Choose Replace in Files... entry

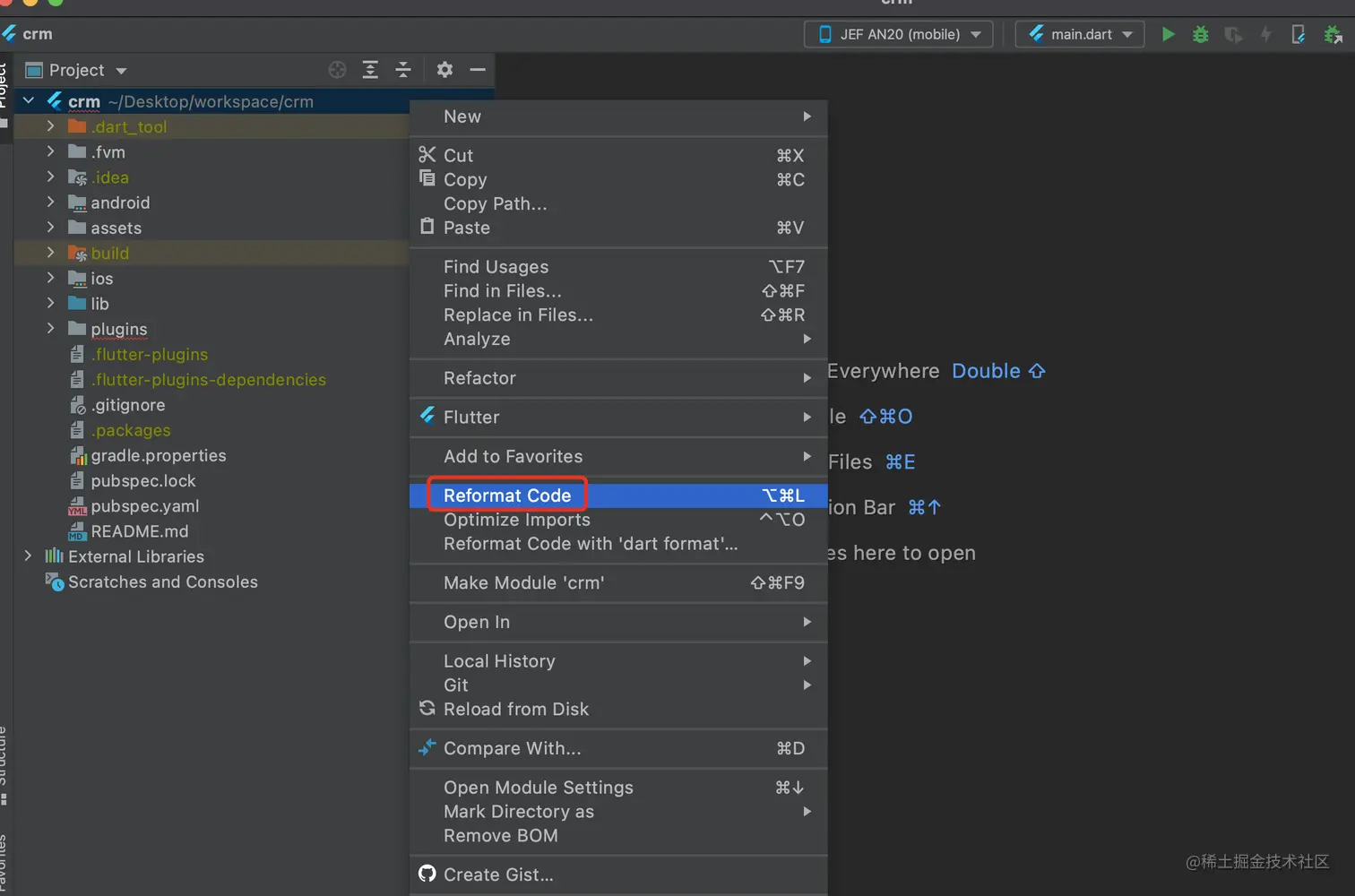[x=618, y=315]
